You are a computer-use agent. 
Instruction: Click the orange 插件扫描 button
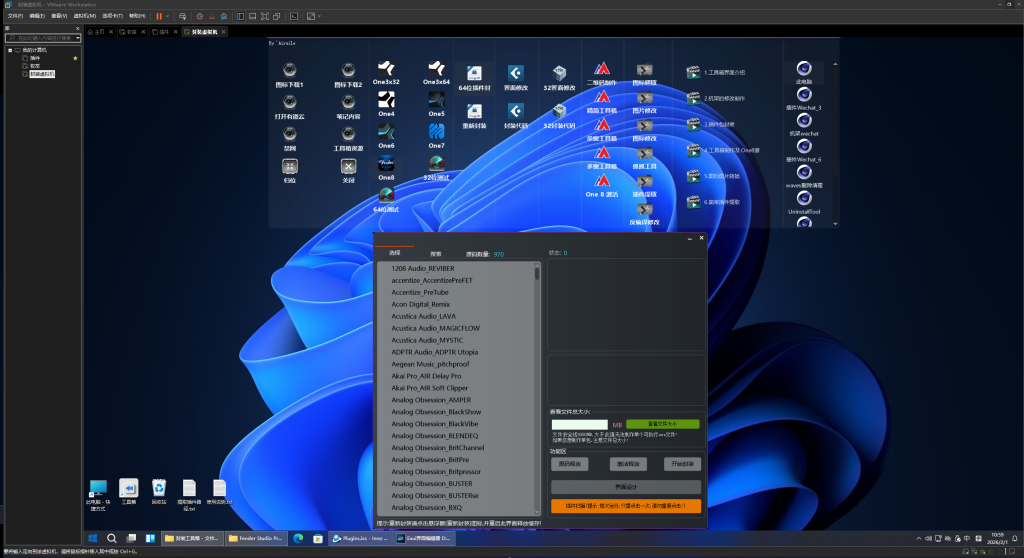[625, 506]
